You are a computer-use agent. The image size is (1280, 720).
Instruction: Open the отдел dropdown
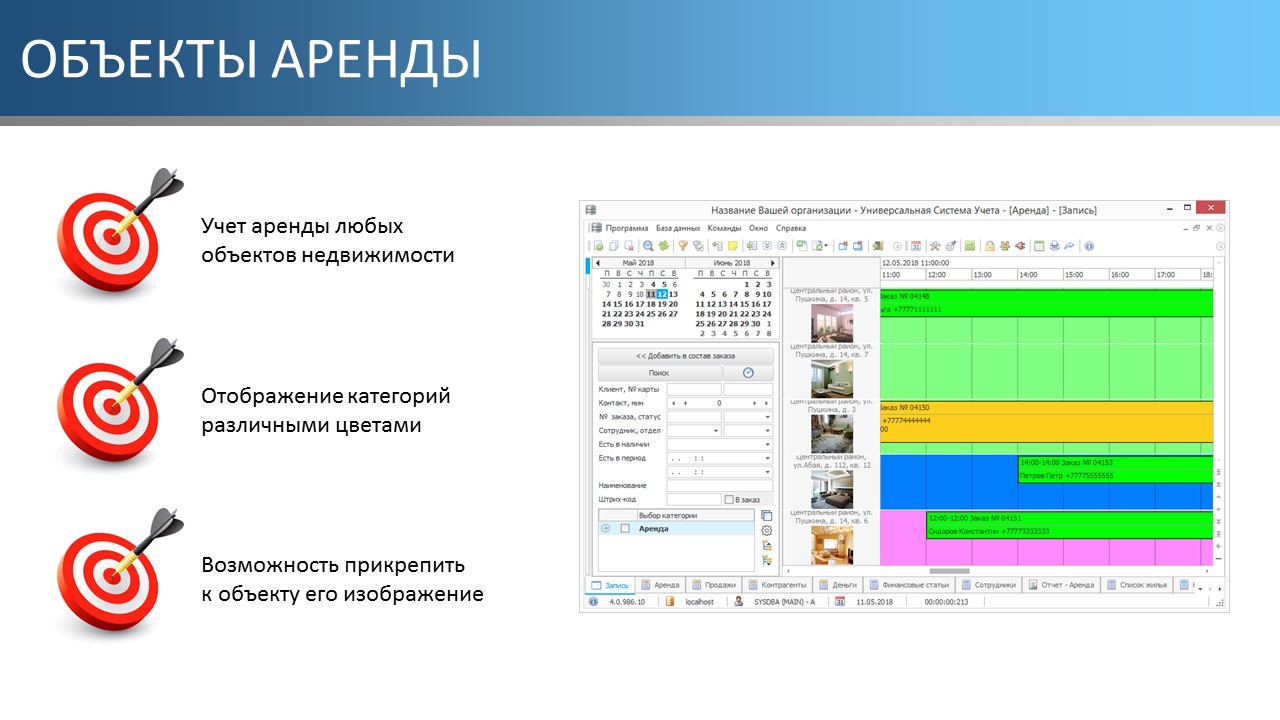click(x=767, y=431)
